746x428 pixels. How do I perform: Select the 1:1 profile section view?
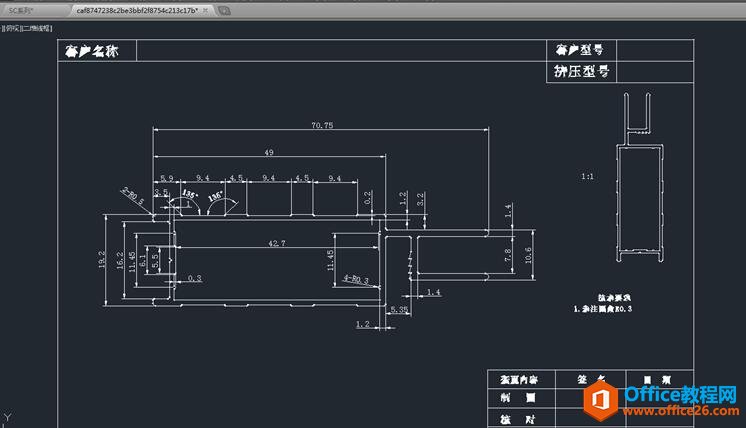click(x=639, y=177)
